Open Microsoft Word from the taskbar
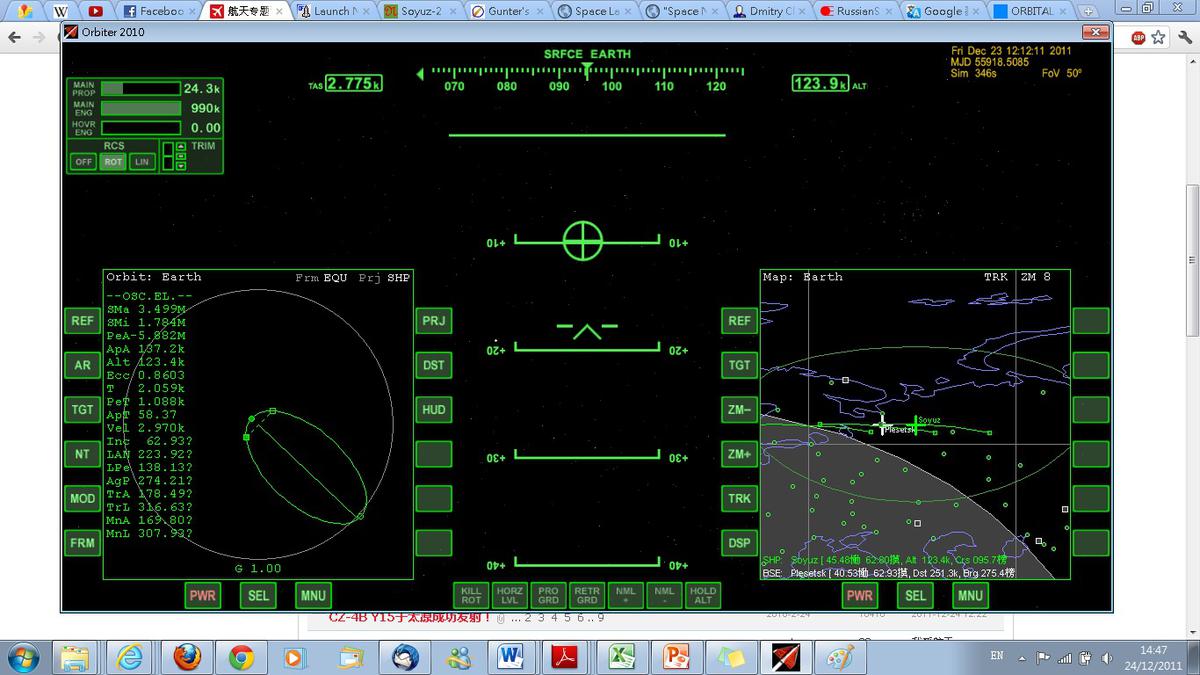Screen dimensions: 1200x675 510,656
